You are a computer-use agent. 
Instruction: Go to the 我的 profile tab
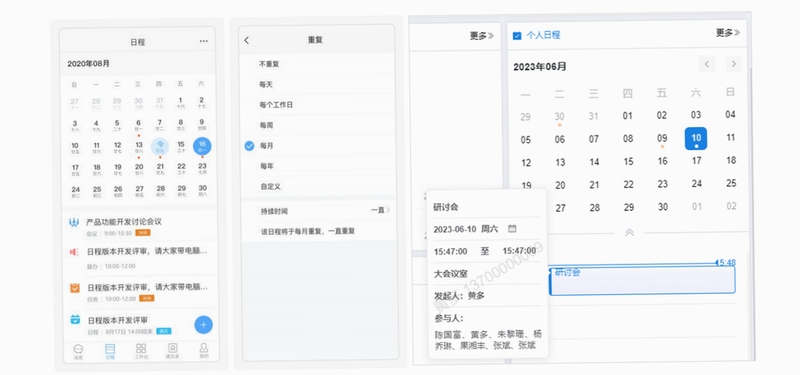coord(204,352)
